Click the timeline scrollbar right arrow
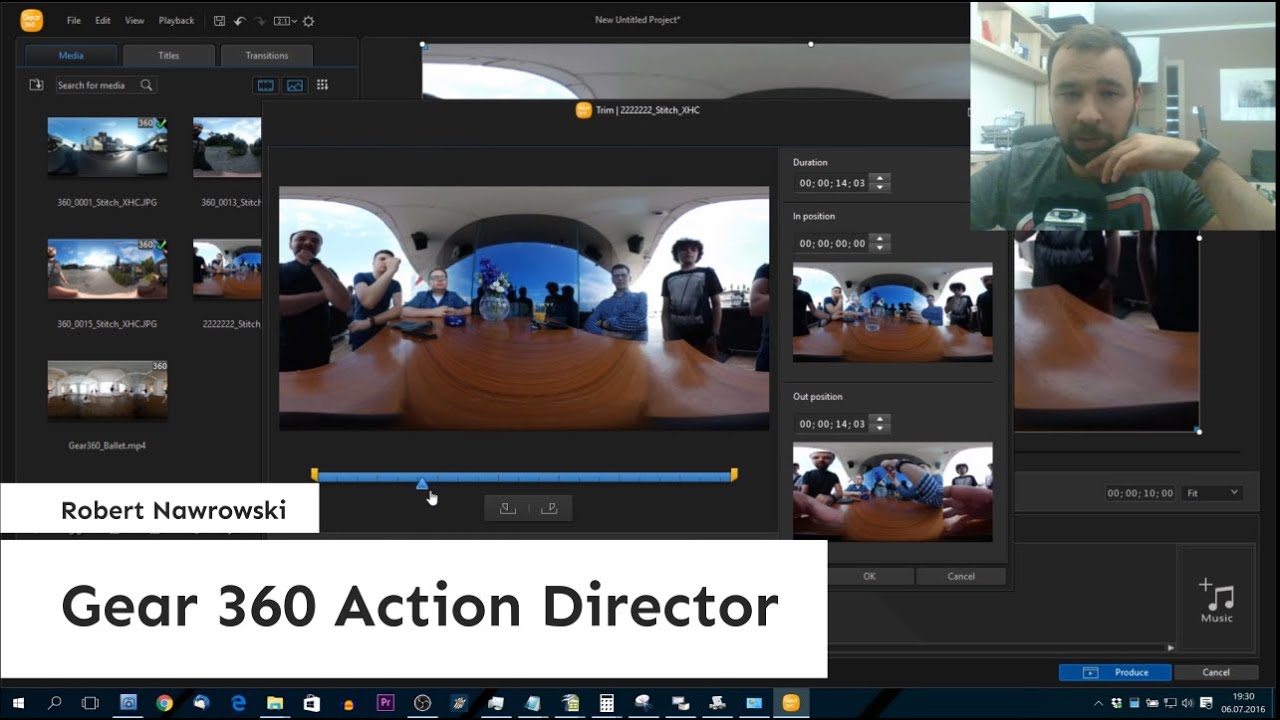1280x720 pixels. pyautogui.click(x=1172, y=648)
